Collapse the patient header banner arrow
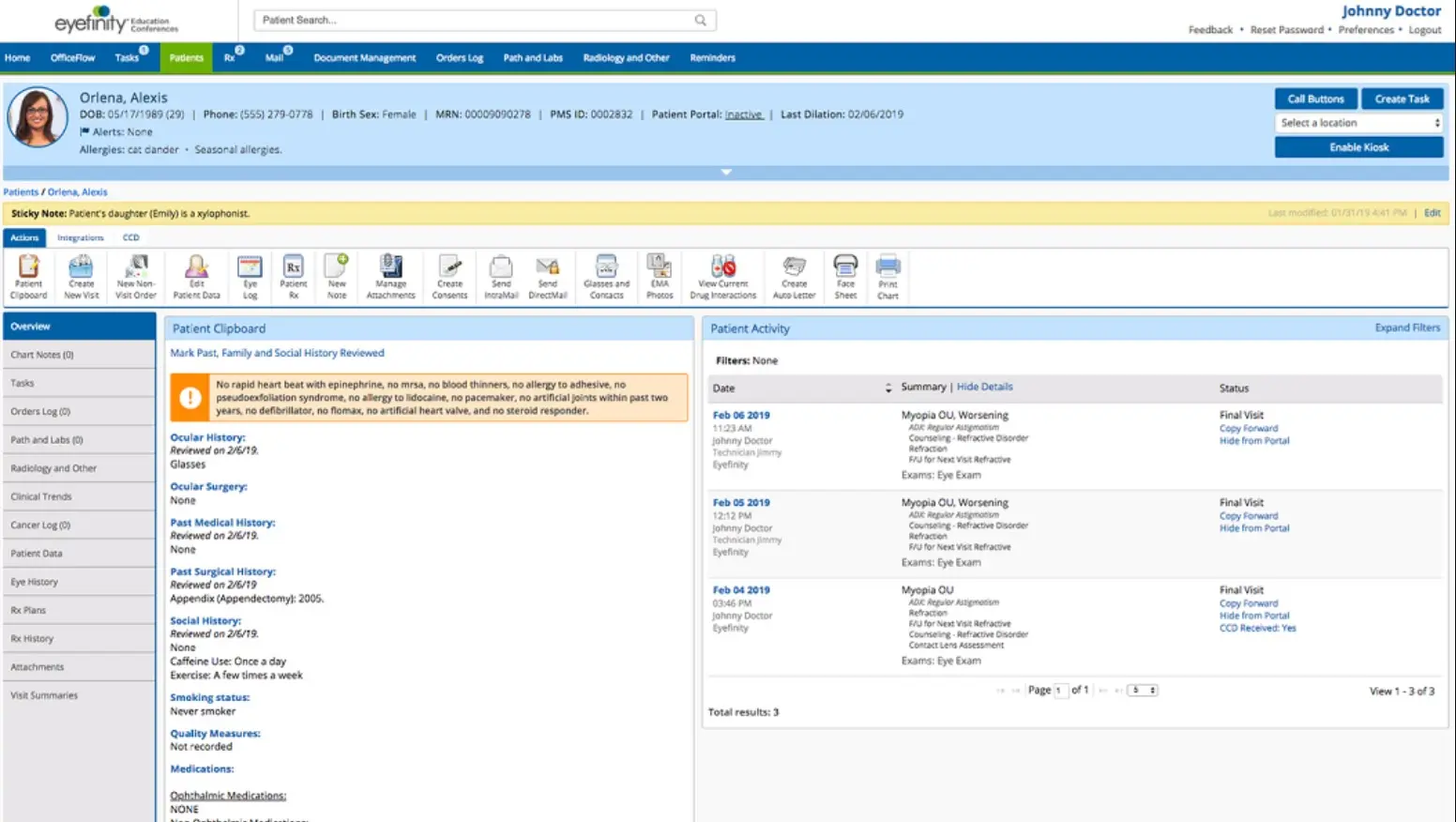The height and width of the screenshot is (822, 1456). (x=726, y=173)
